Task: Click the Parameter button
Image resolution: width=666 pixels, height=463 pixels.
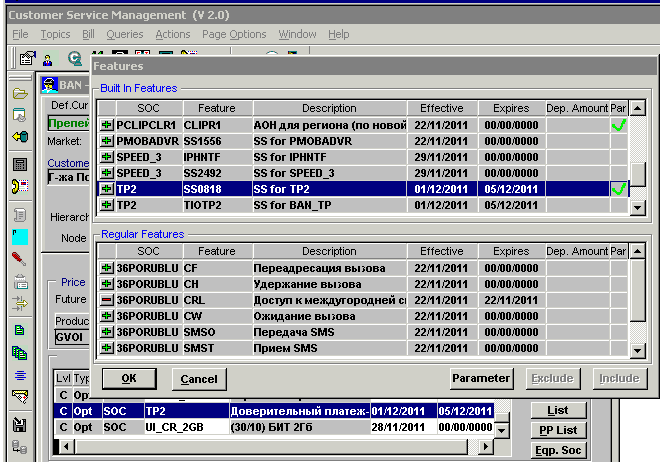Action: click(x=481, y=378)
